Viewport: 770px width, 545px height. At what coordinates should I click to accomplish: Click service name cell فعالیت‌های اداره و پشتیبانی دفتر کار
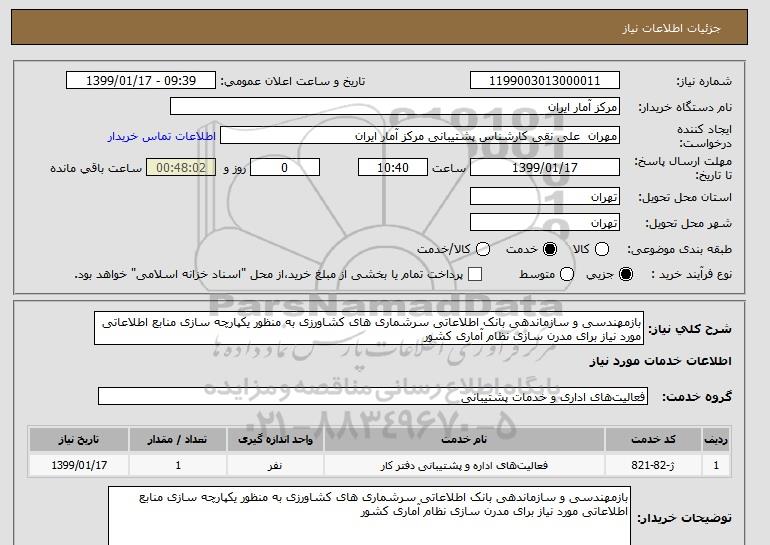click(x=464, y=465)
